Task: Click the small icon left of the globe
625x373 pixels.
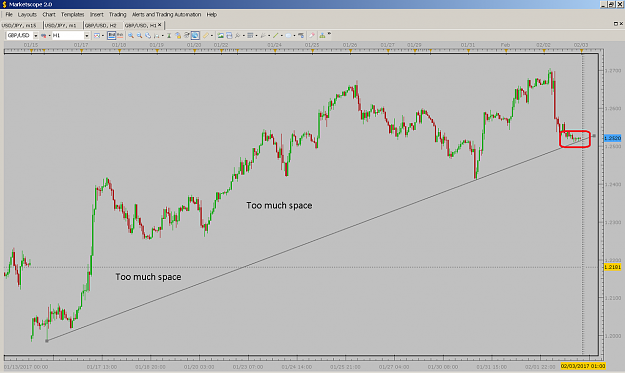Action: [186, 35]
